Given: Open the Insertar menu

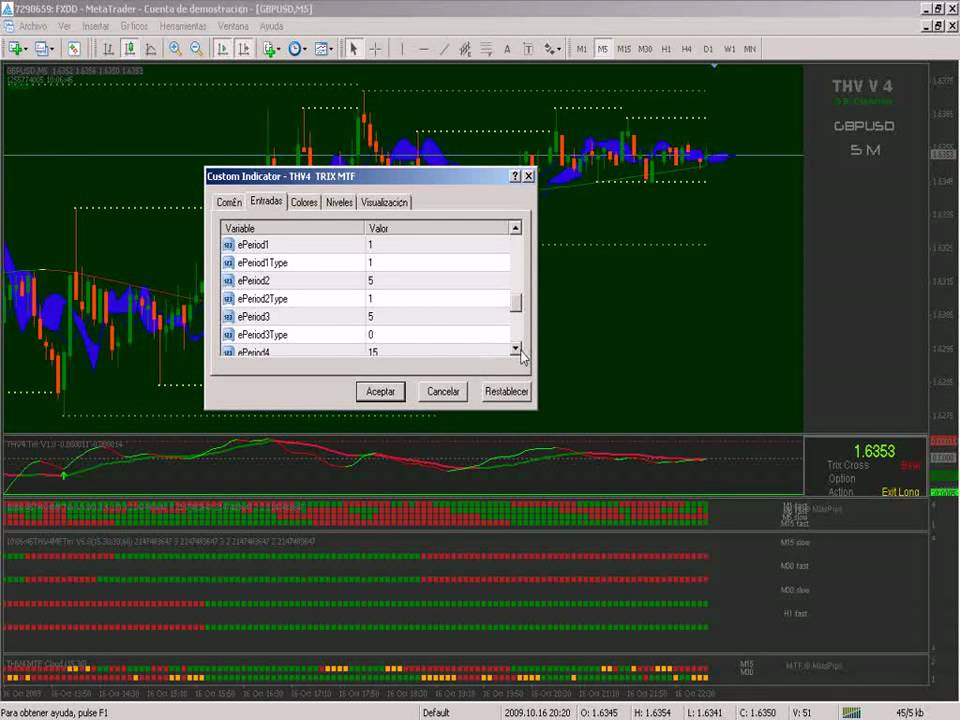Looking at the screenshot, I should click(x=96, y=26).
